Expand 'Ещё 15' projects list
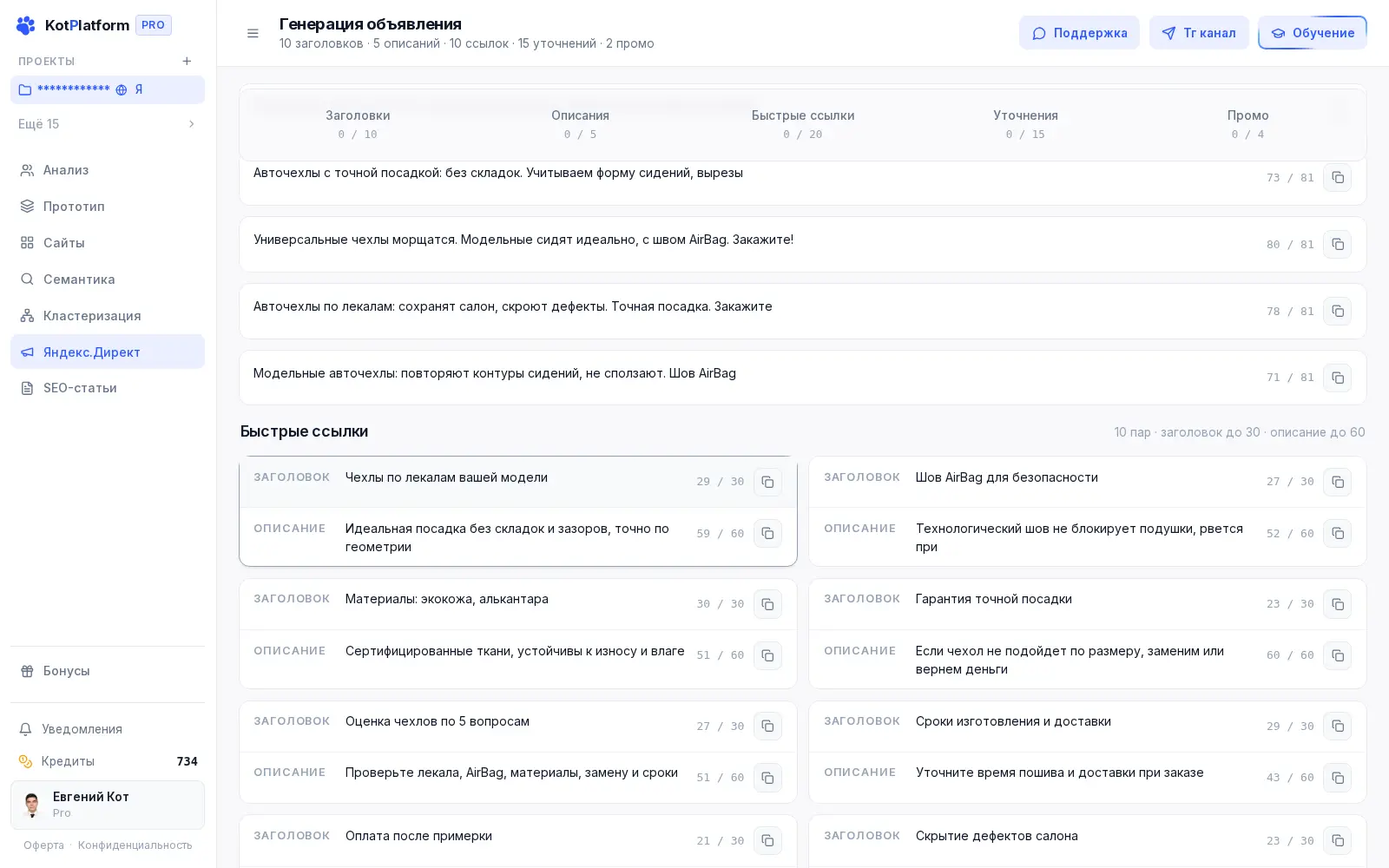This screenshot has width=1389, height=868. pos(108,124)
